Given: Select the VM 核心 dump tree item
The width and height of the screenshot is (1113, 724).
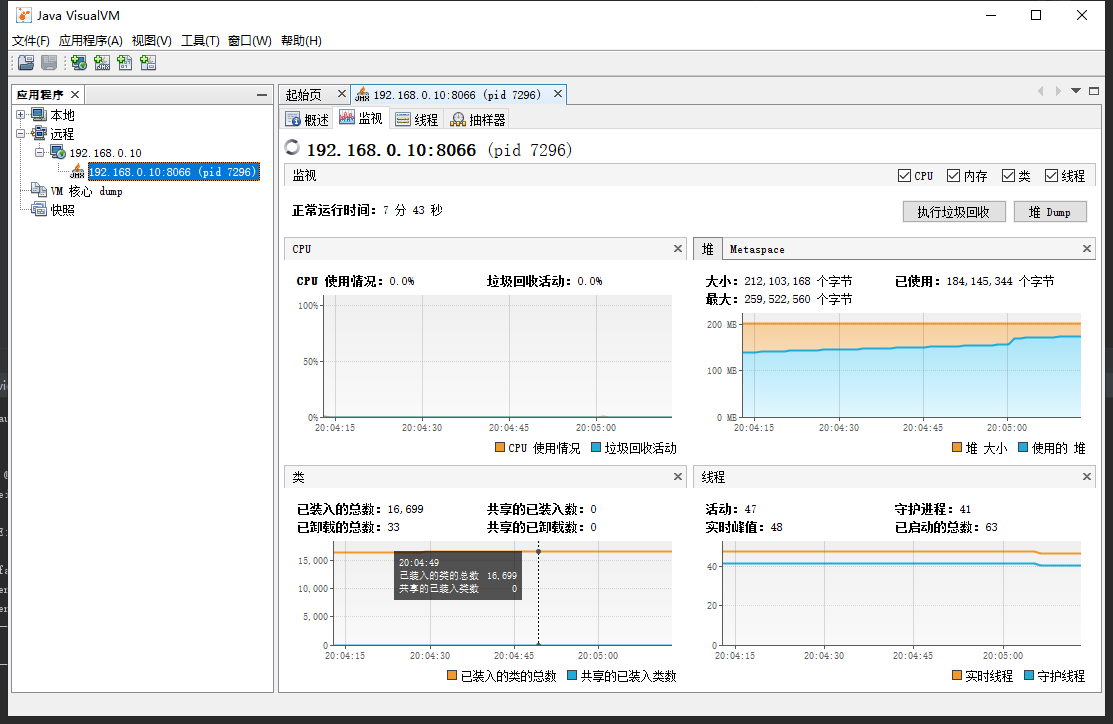Looking at the screenshot, I should point(86,191).
